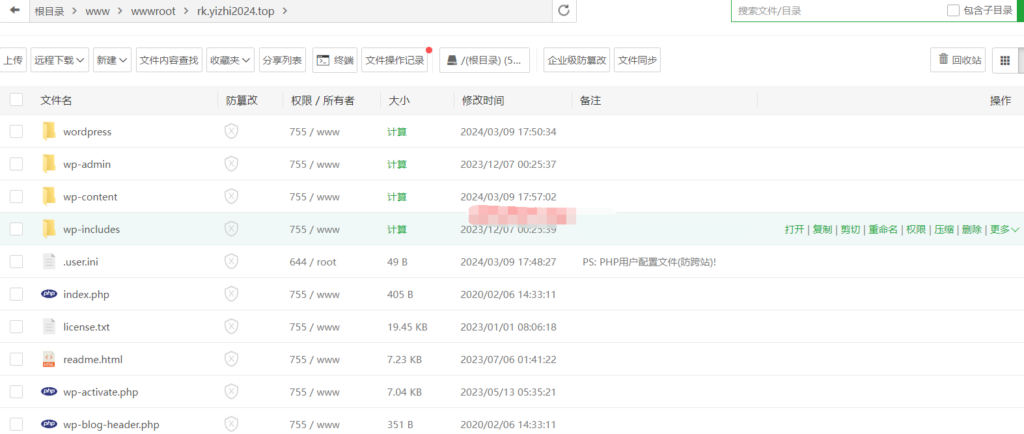Tick the checkbox for wp-content folder
This screenshot has height=434, width=1024.
click(x=16, y=196)
